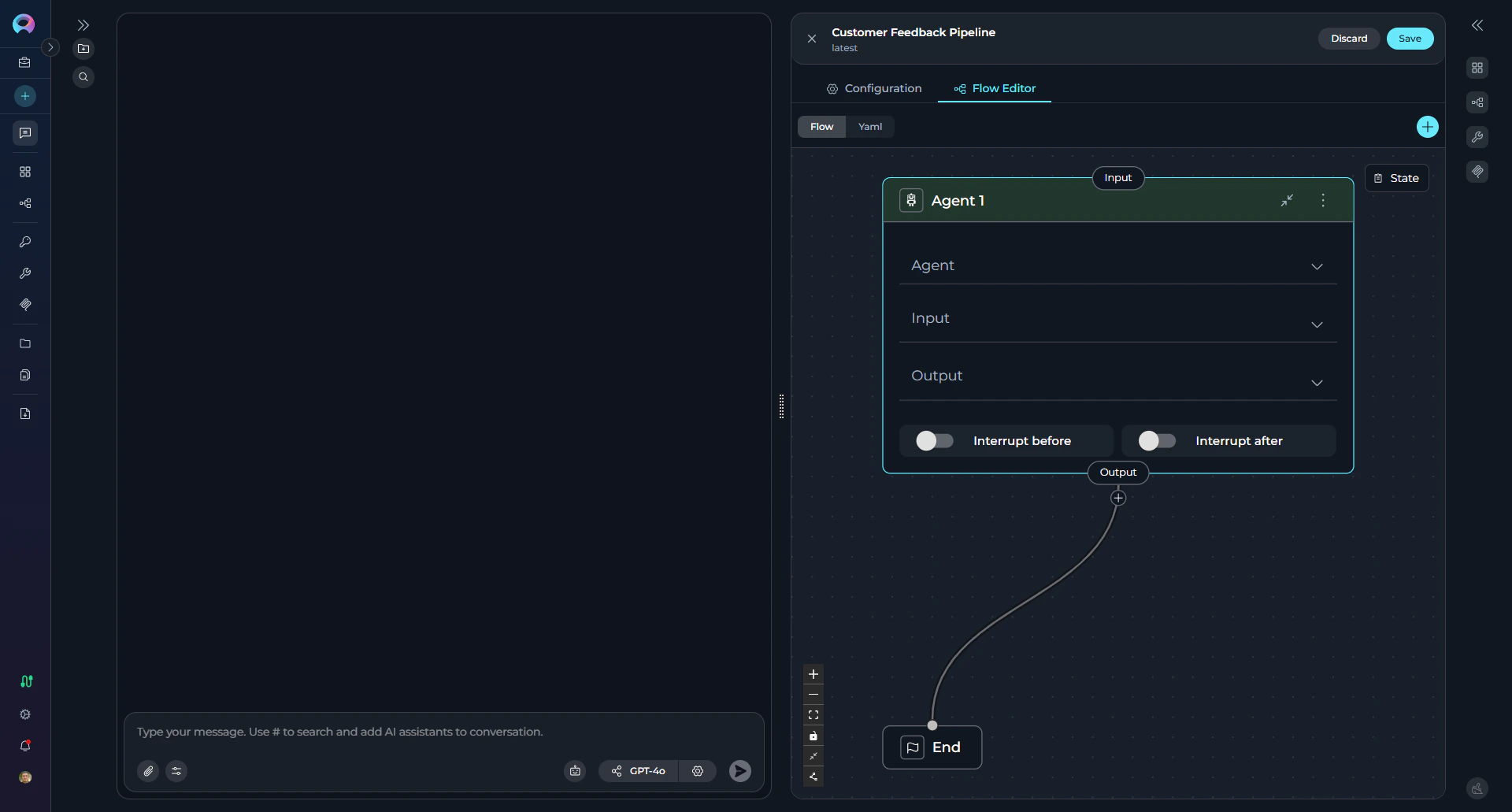Screen dimensions: 1512x812
Task: Attach a file with the paperclip icon
Action: (148, 771)
